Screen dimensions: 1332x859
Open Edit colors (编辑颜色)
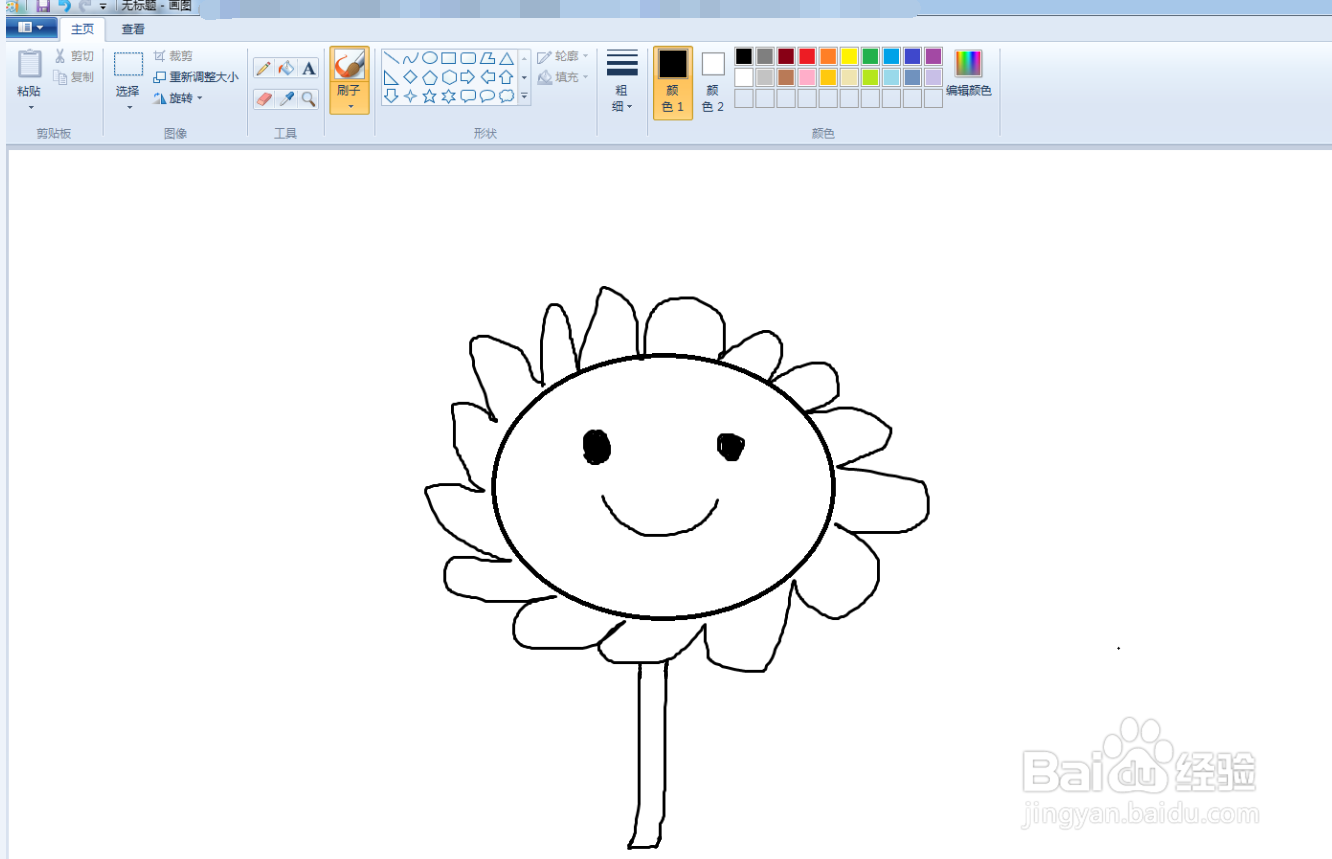tap(968, 74)
